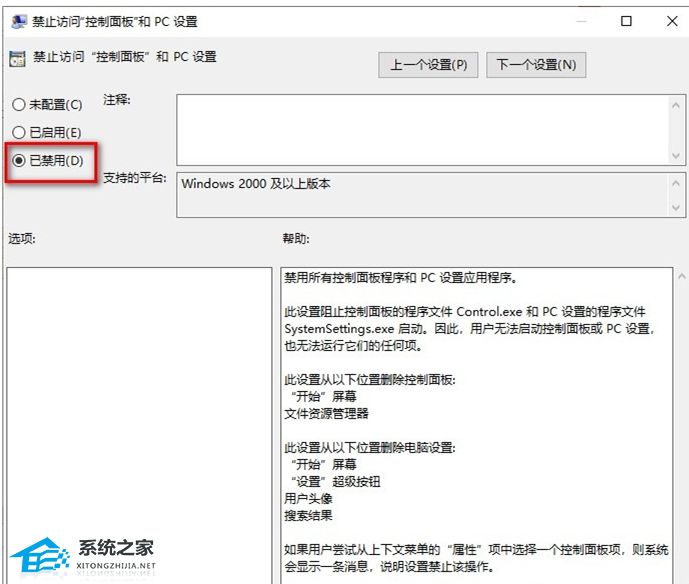Click help text 禁用所有控制面板程序和 PC 设置应用程序
The width and height of the screenshot is (689, 584).
pyautogui.click(x=400, y=278)
